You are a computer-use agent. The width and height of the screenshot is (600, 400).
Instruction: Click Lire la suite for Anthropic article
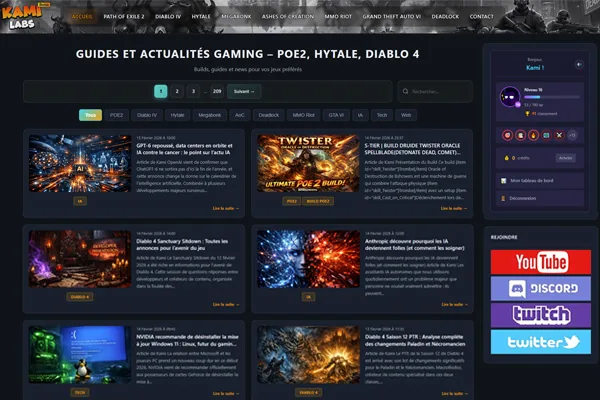(455, 305)
